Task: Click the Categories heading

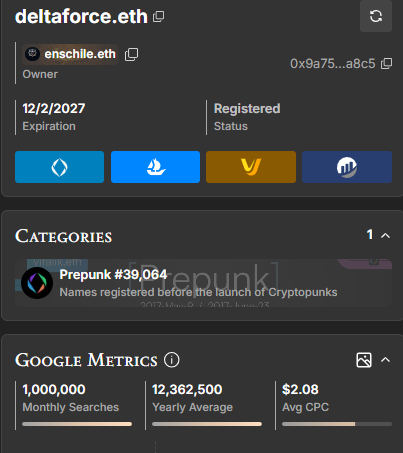Action: [63, 236]
